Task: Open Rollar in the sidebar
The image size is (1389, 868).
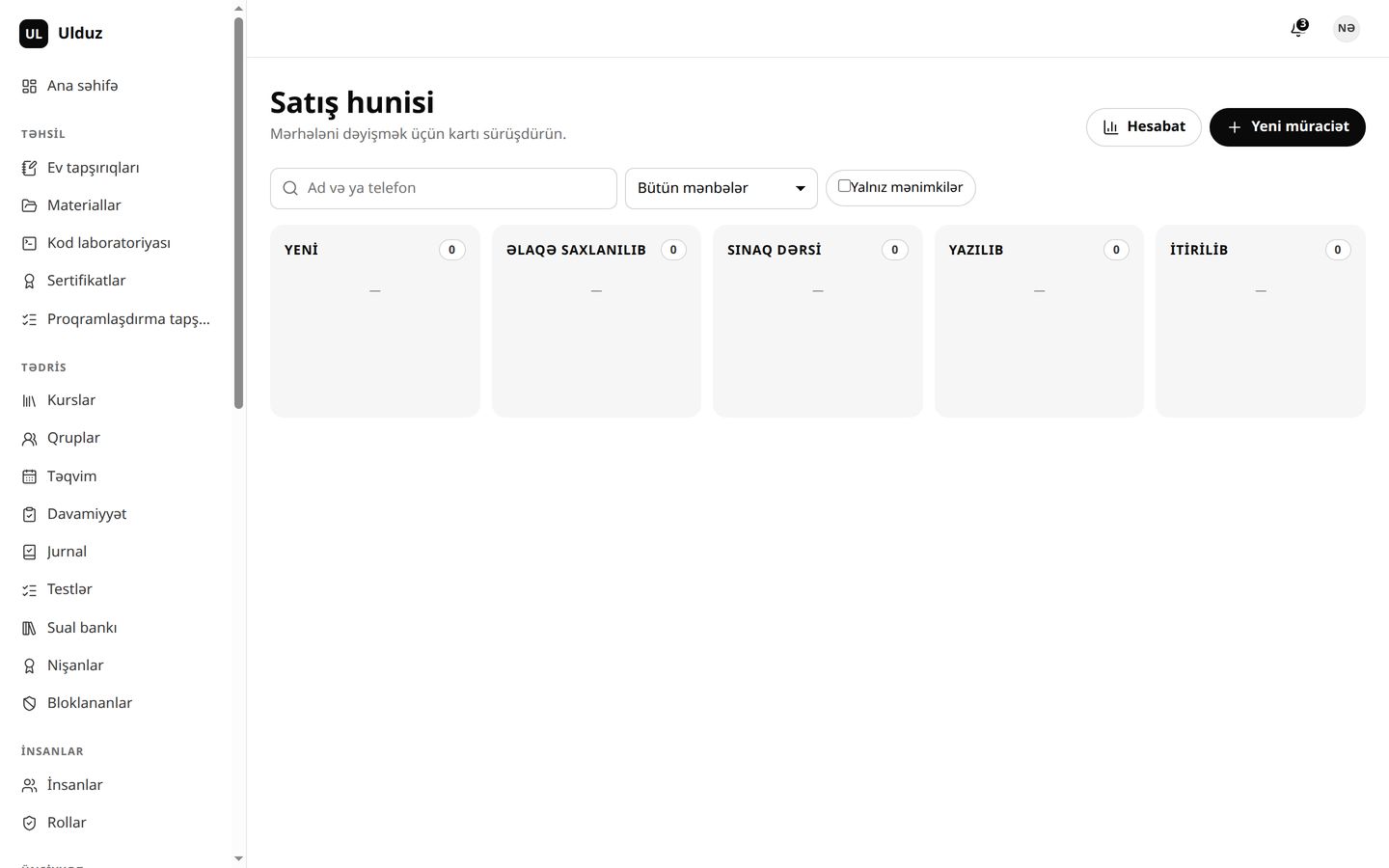Action: point(115,823)
